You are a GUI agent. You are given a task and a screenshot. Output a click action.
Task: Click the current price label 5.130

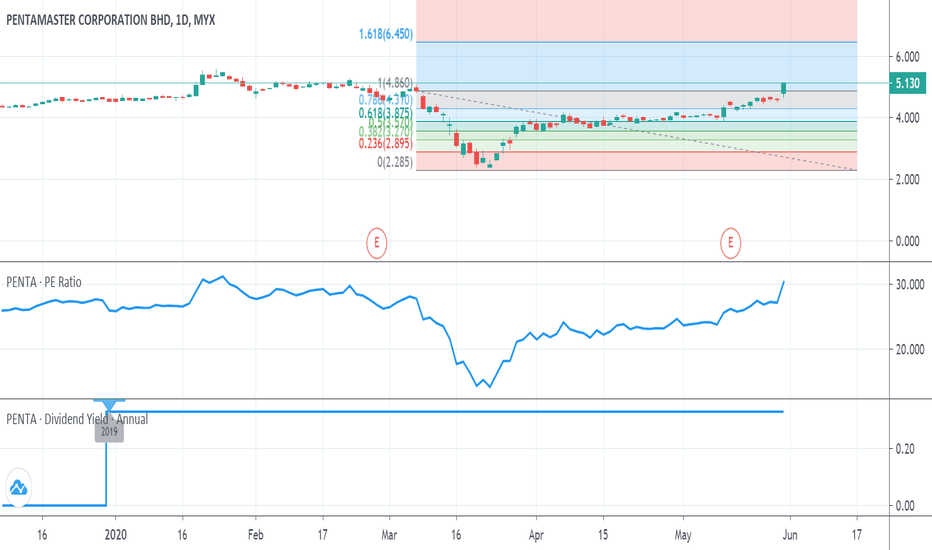(908, 83)
